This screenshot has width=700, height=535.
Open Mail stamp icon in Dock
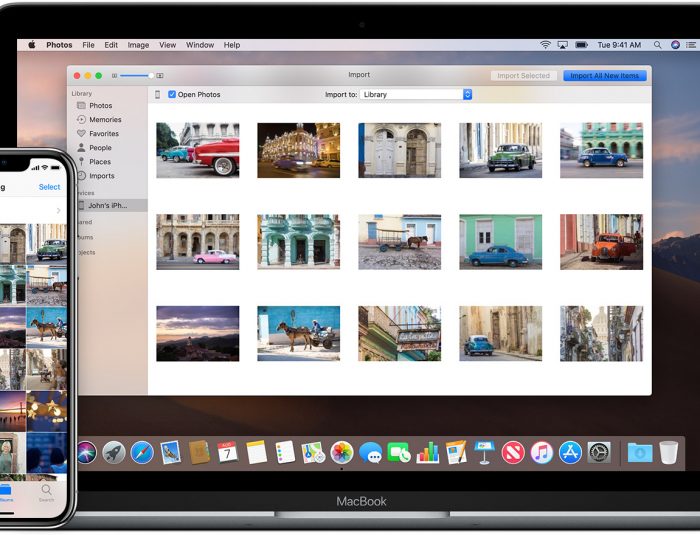171,452
